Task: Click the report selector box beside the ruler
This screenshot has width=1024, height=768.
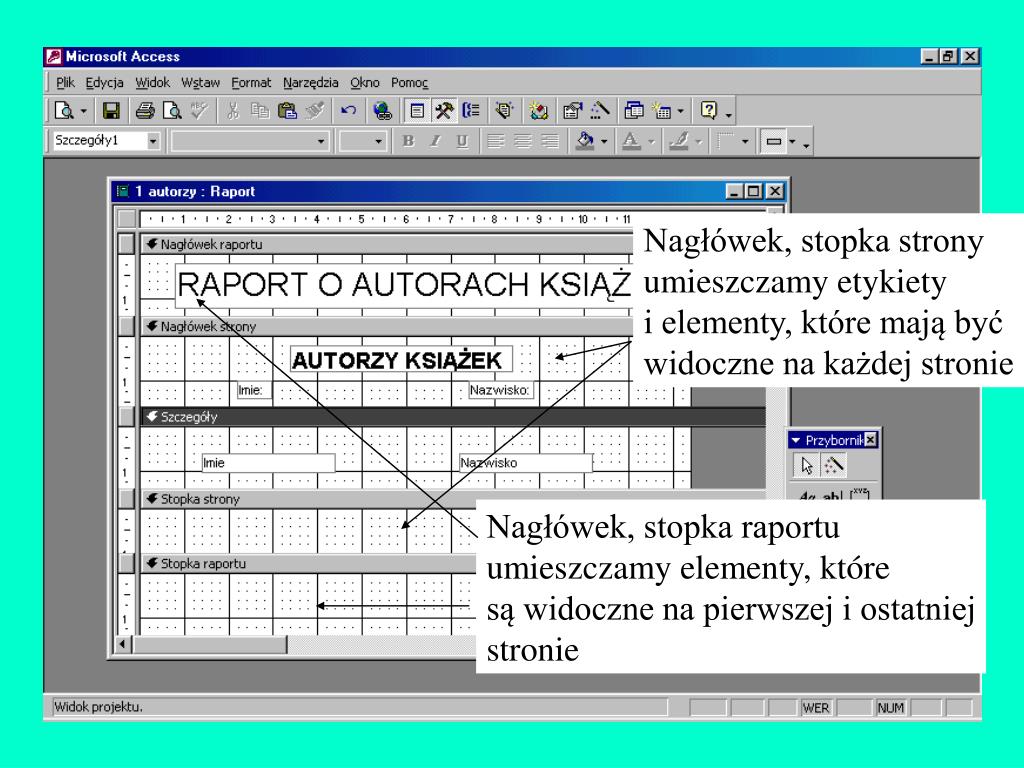Action: (x=127, y=219)
